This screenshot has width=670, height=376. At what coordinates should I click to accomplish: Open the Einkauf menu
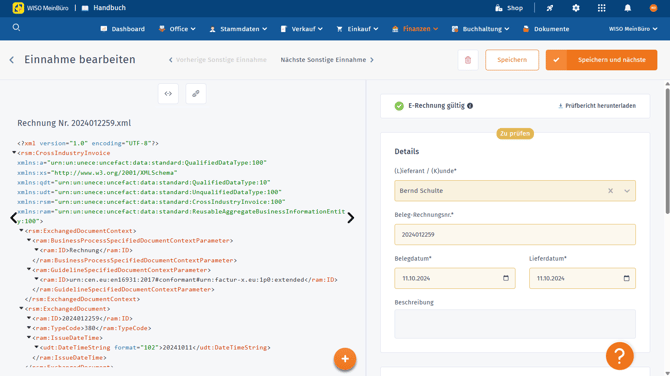point(357,29)
